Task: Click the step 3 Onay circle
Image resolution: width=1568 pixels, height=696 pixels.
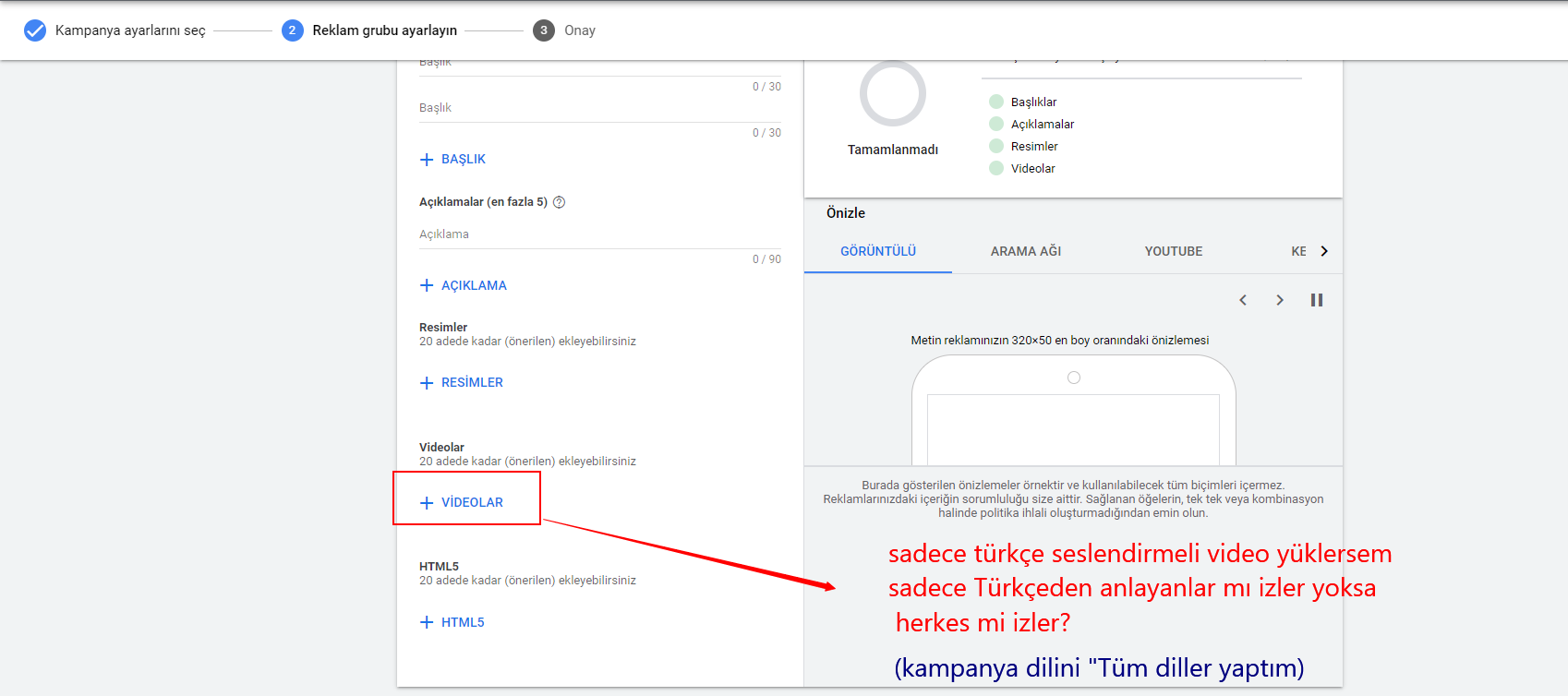Action: tap(544, 30)
